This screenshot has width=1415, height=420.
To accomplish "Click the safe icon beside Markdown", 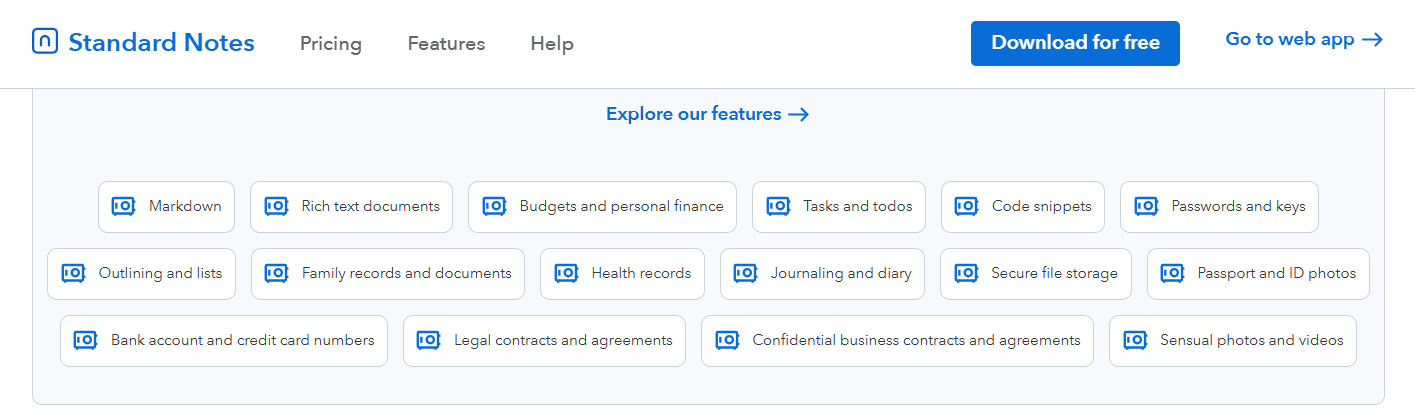I will click(123, 206).
